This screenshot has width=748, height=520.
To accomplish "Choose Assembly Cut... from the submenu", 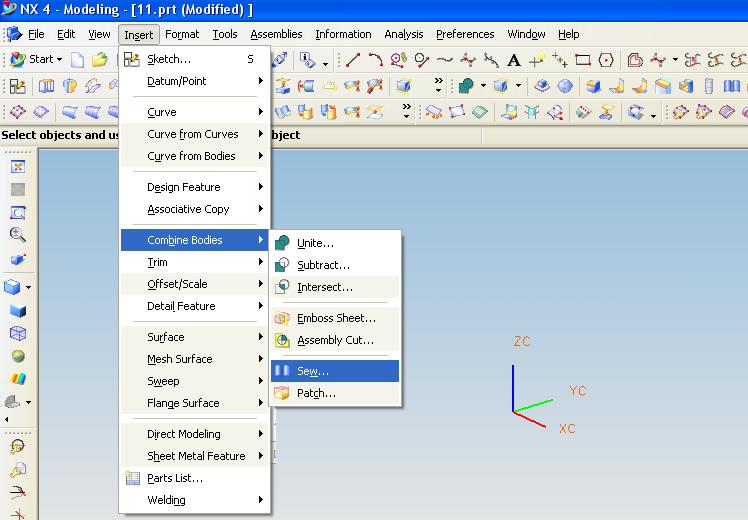I will (x=335, y=340).
